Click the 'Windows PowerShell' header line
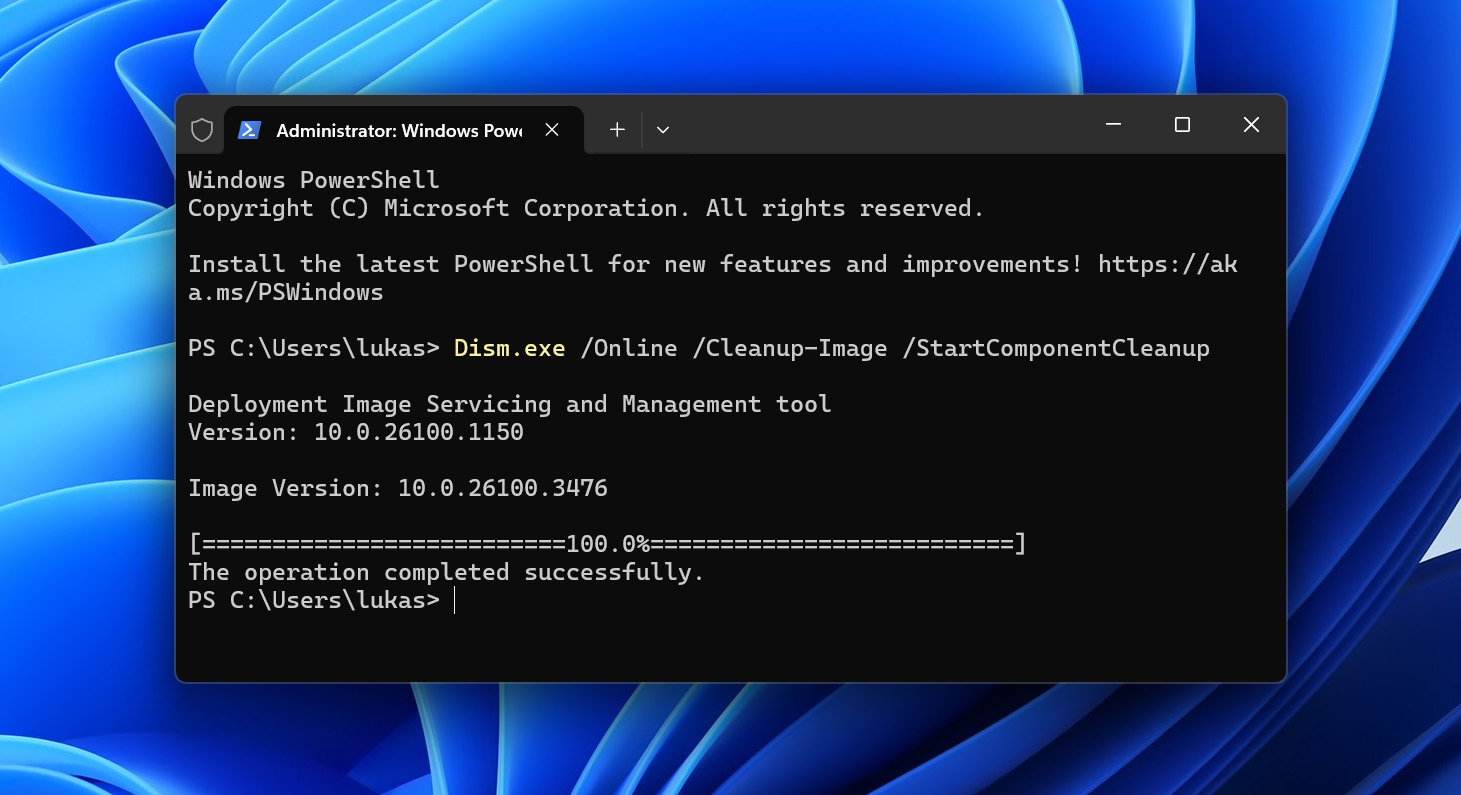This screenshot has height=795, width=1461. (x=314, y=180)
